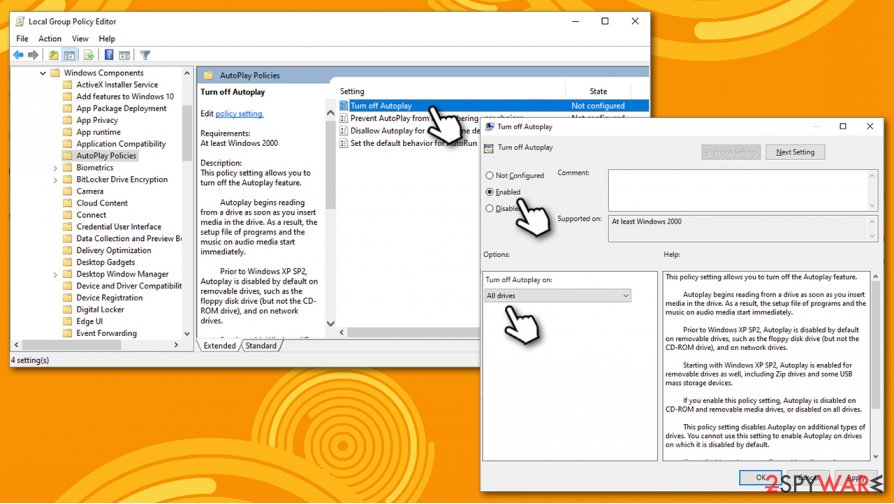Select Add features to Windows 10 folder
894x504 pixels.
[125, 96]
